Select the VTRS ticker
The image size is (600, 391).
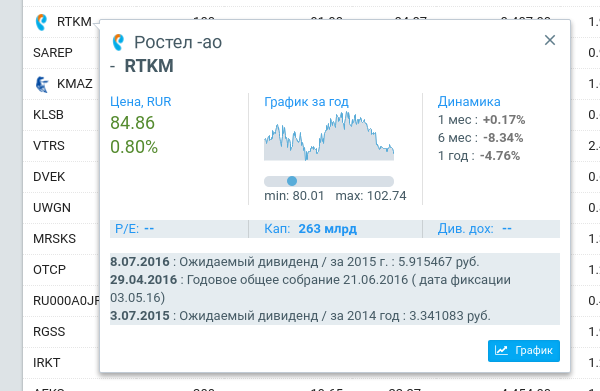(49, 145)
